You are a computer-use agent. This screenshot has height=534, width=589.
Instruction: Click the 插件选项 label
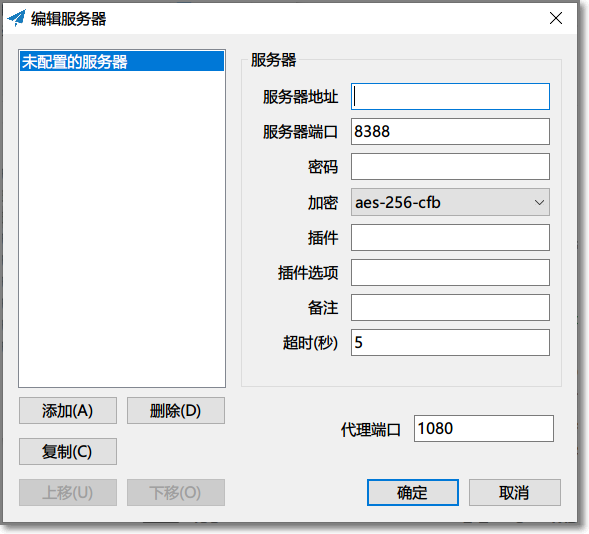[x=308, y=273]
